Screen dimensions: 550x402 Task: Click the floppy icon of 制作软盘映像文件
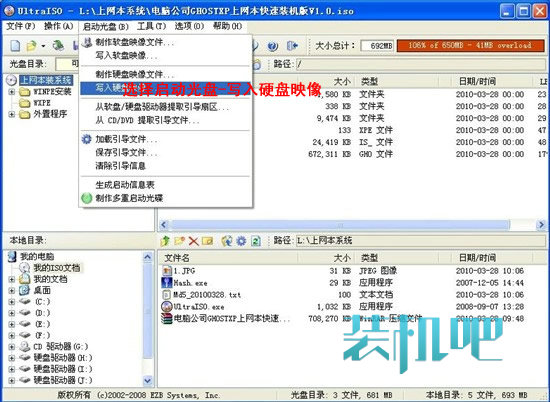click(87, 42)
